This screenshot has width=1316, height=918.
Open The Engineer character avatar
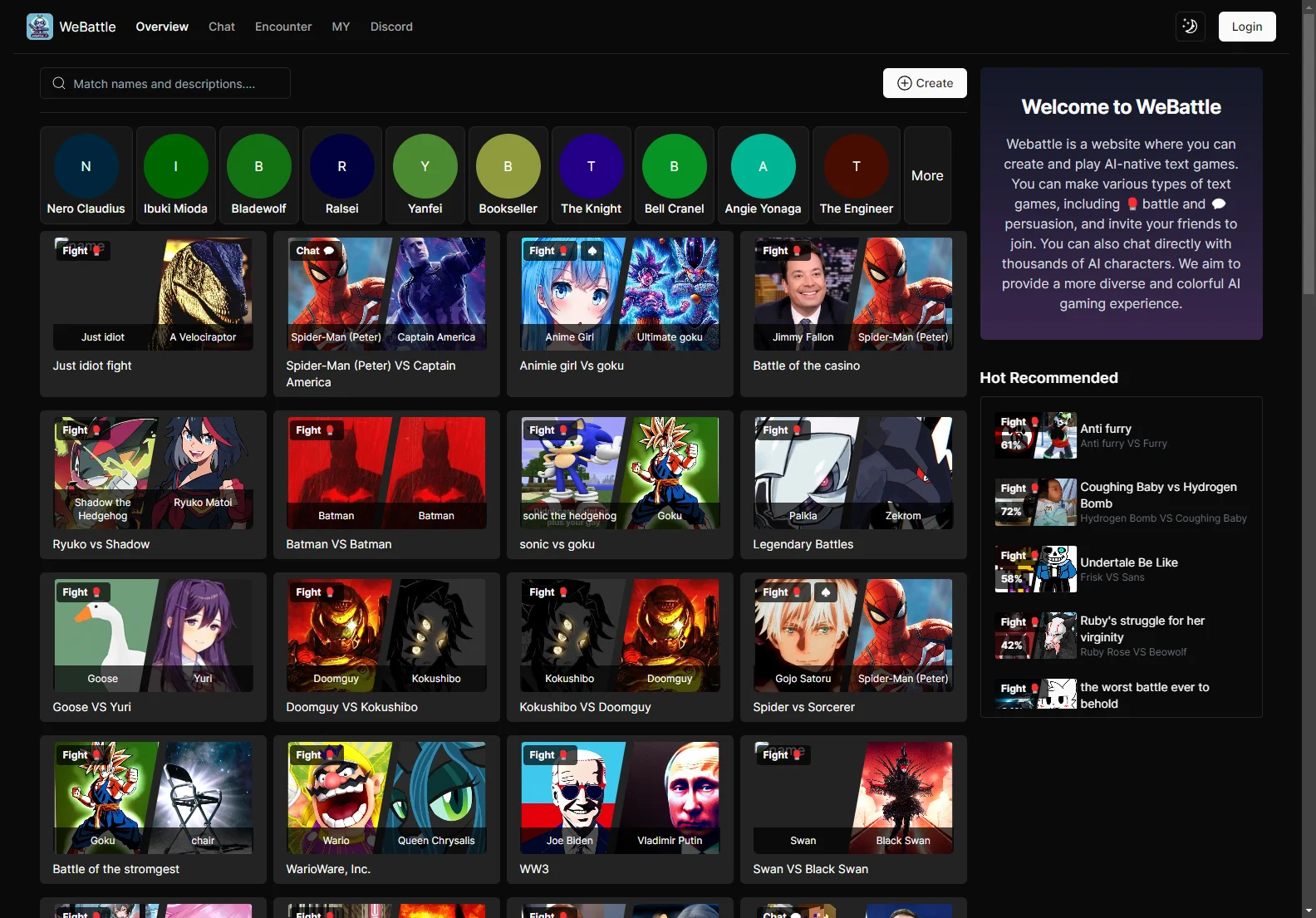(857, 166)
